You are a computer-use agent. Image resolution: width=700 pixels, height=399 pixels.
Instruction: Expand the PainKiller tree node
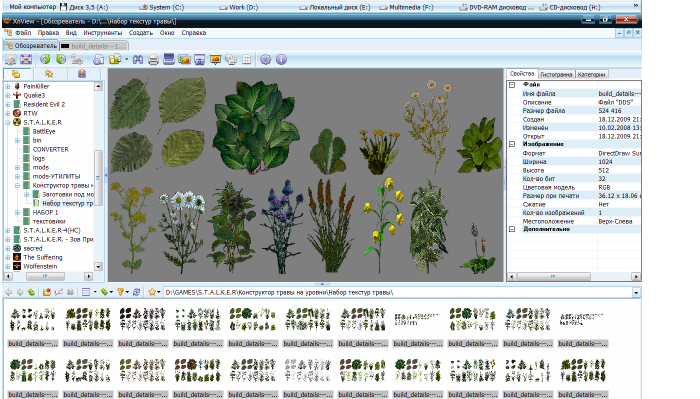pos(8,86)
